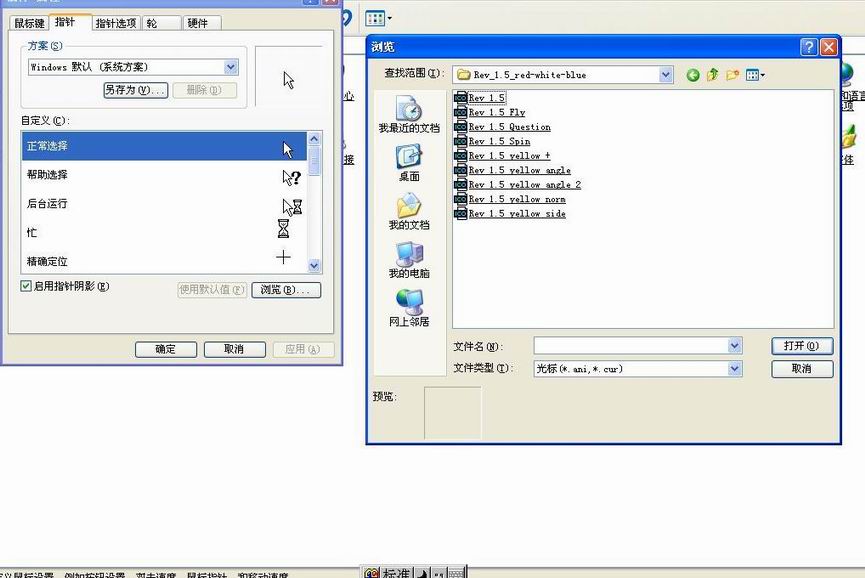Screen dimensions: 865x578
Task: Select the 忙 pointer row
Action: click(x=164, y=232)
